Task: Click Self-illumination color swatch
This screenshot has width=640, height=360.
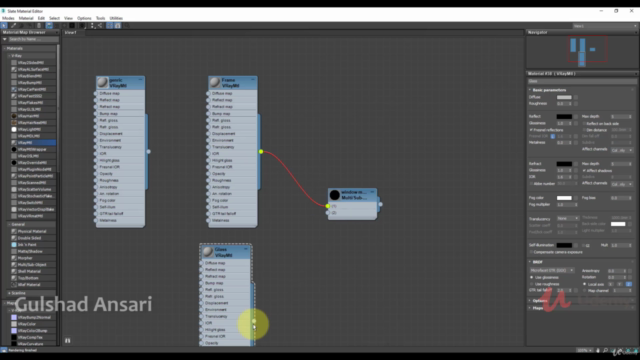Action: [x=564, y=245]
